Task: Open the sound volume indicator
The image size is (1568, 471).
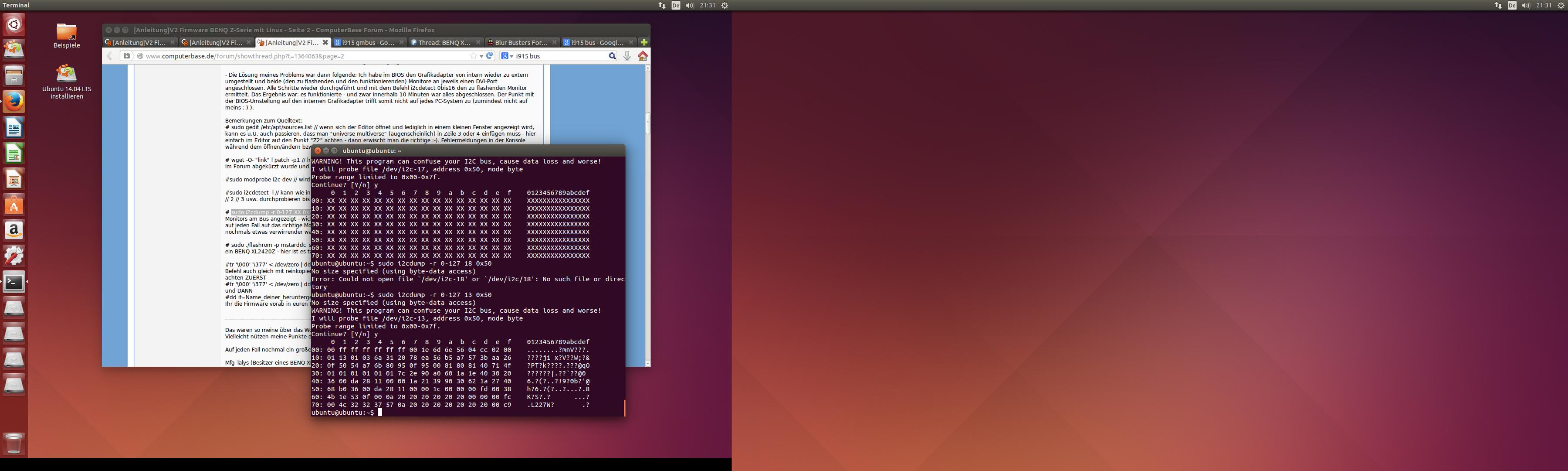Action: pos(689,6)
